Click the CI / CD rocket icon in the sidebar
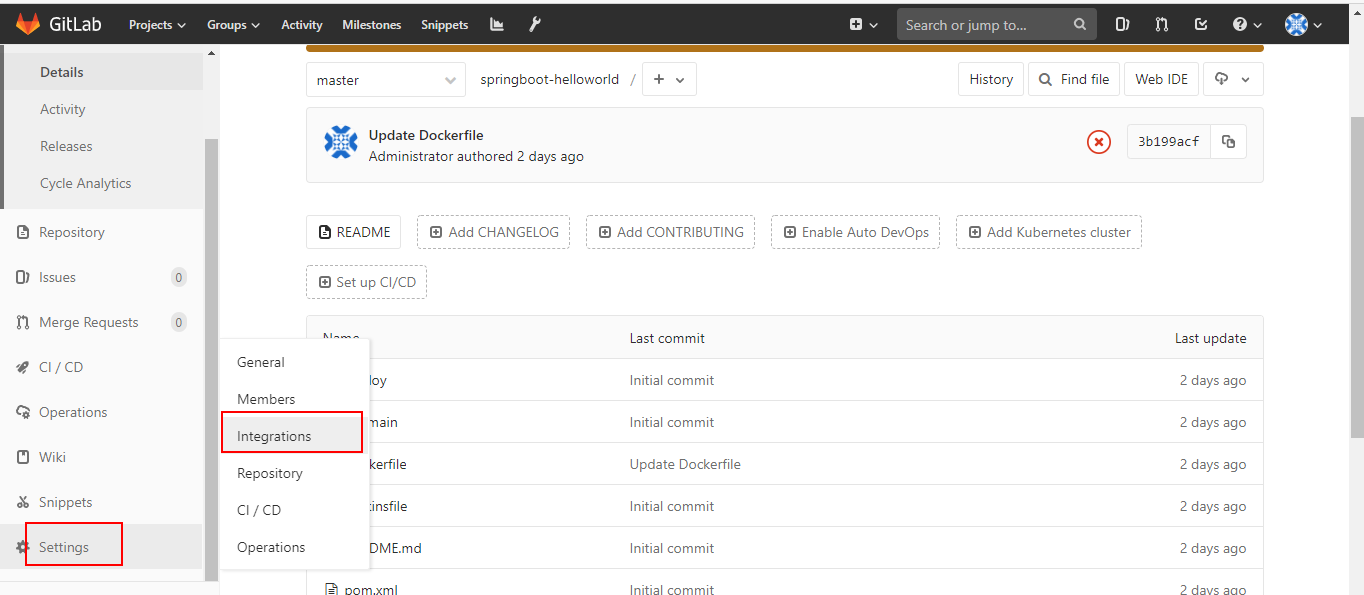1364x595 pixels. (x=23, y=367)
